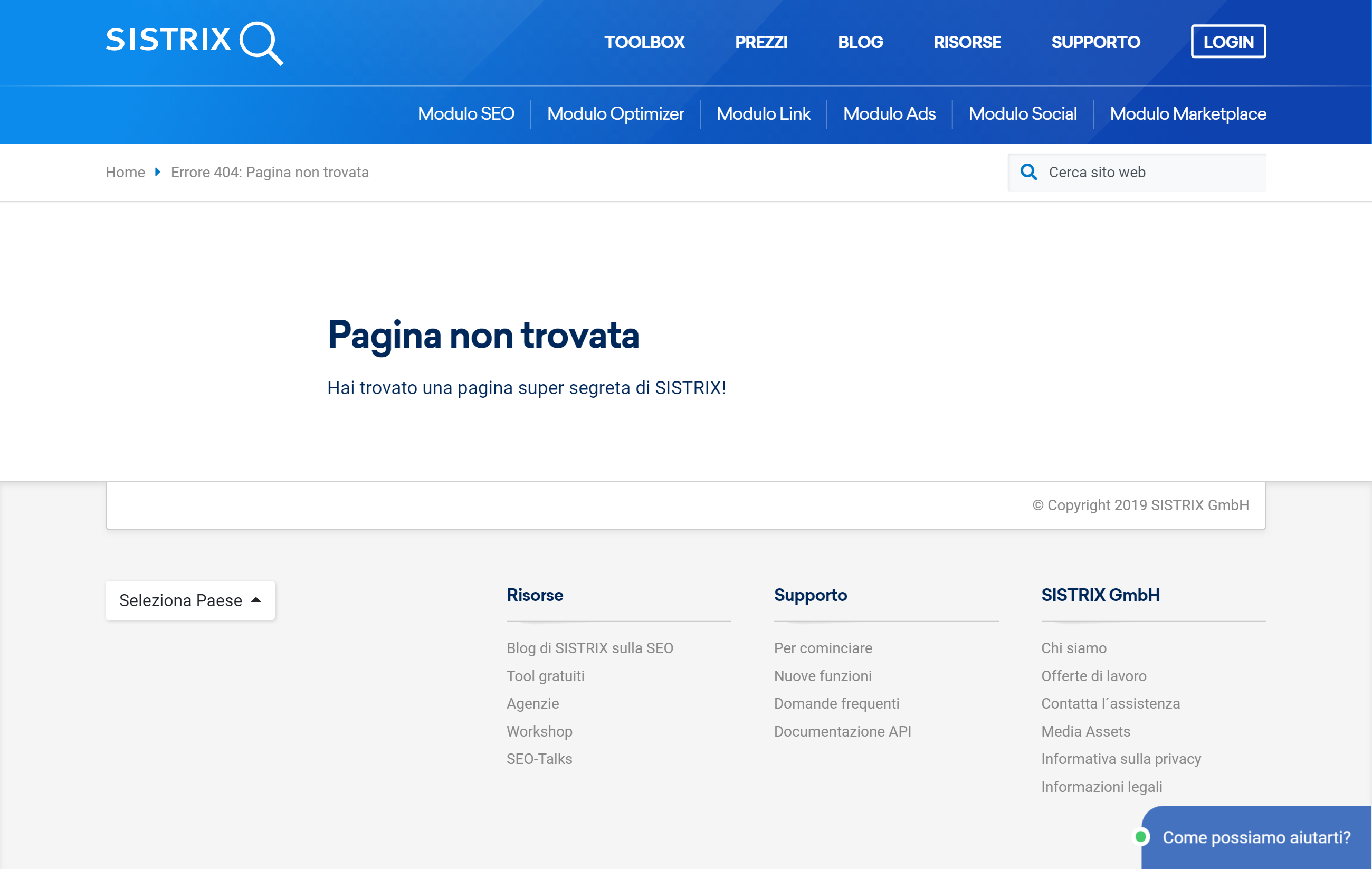1372x869 pixels.
Task: Open Modulo SEO
Action: pyautogui.click(x=466, y=113)
